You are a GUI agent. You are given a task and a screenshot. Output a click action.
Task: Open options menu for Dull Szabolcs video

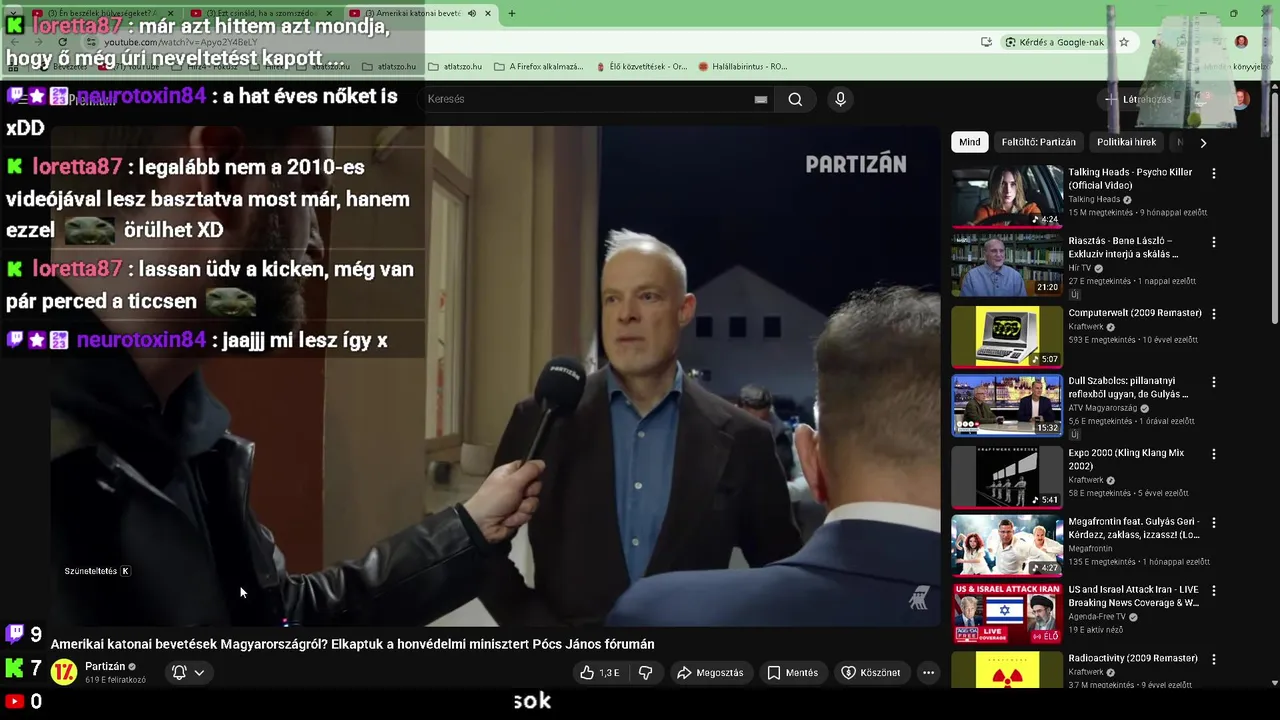[1214, 382]
